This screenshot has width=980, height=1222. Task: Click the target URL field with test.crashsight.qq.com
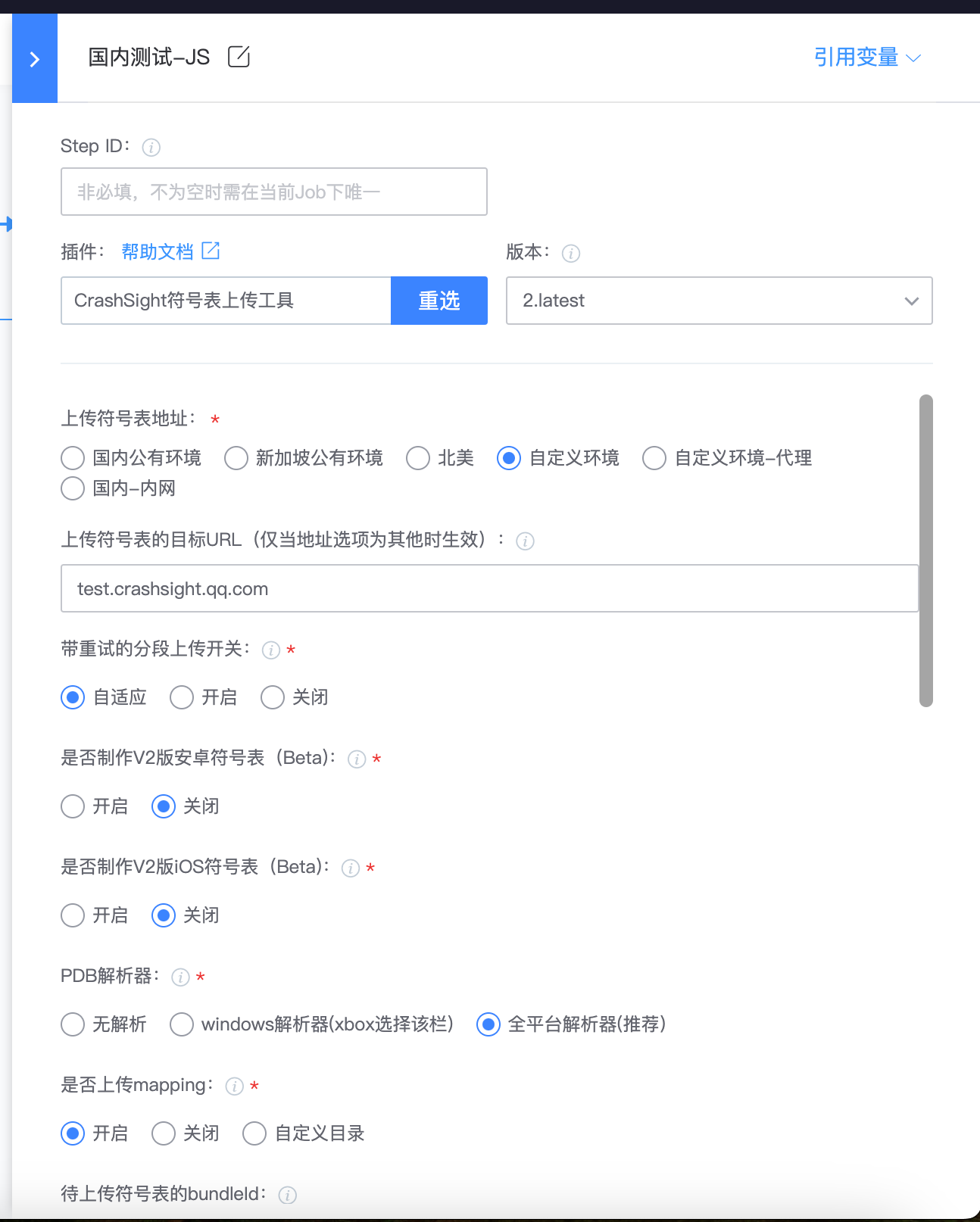489,588
